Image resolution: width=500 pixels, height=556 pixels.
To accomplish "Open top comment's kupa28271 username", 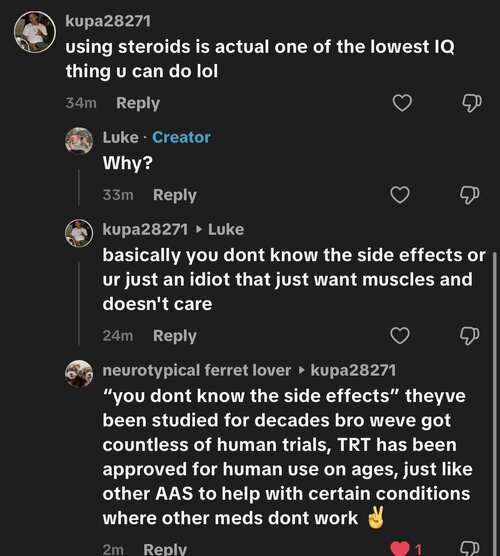I will pyautogui.click(x=108, y=21).
